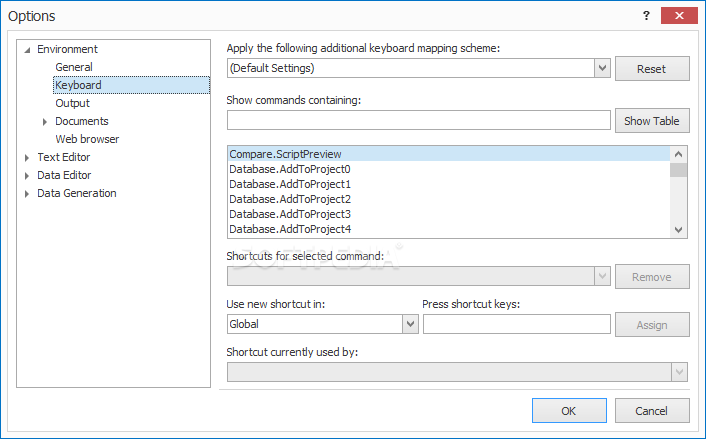Click the command list scroll down arrow
Image resolution: width=706 pixels, height=439 pixels.
[679, 230]
